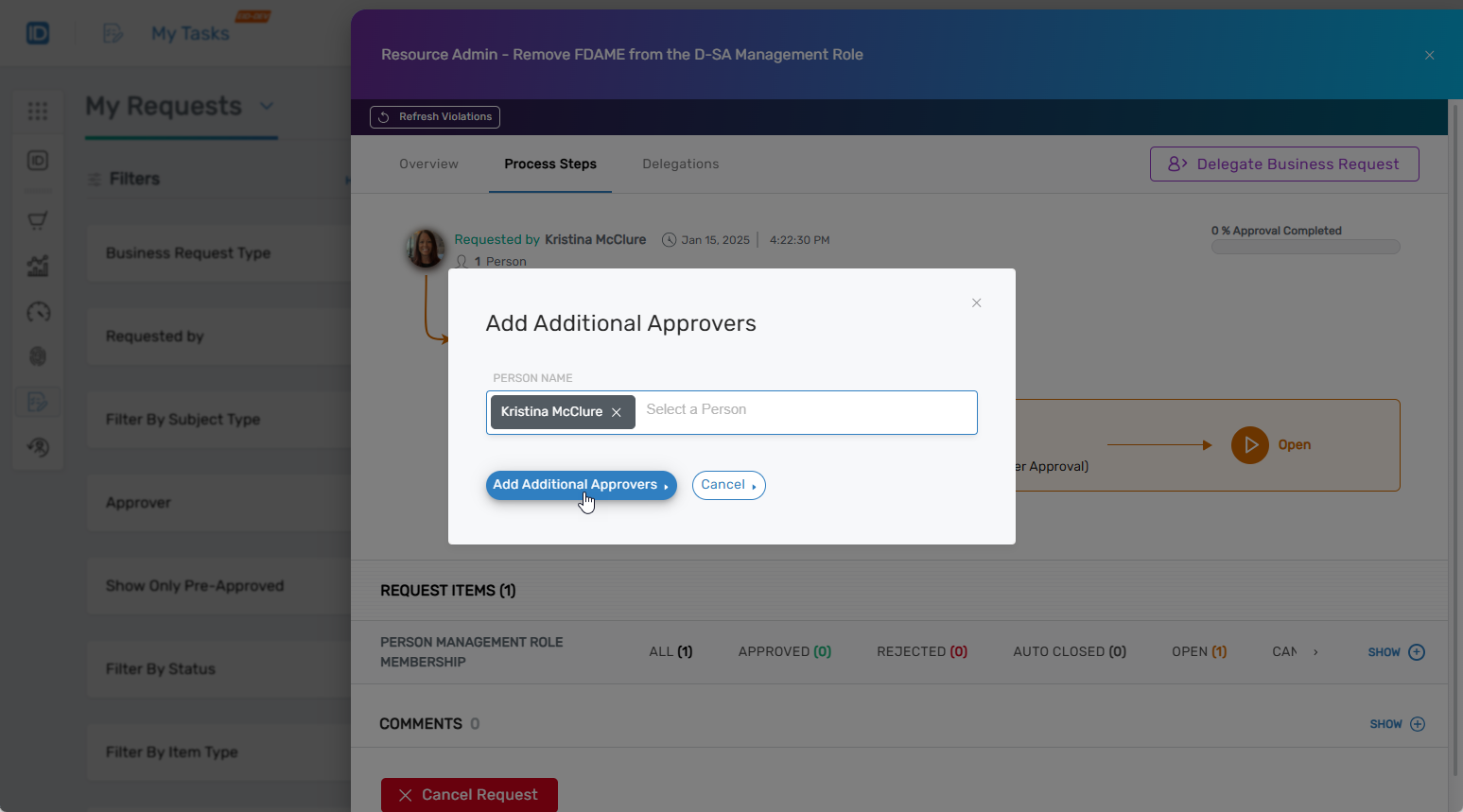Click the analytics chart icon in sidebar

pos(38,266)
